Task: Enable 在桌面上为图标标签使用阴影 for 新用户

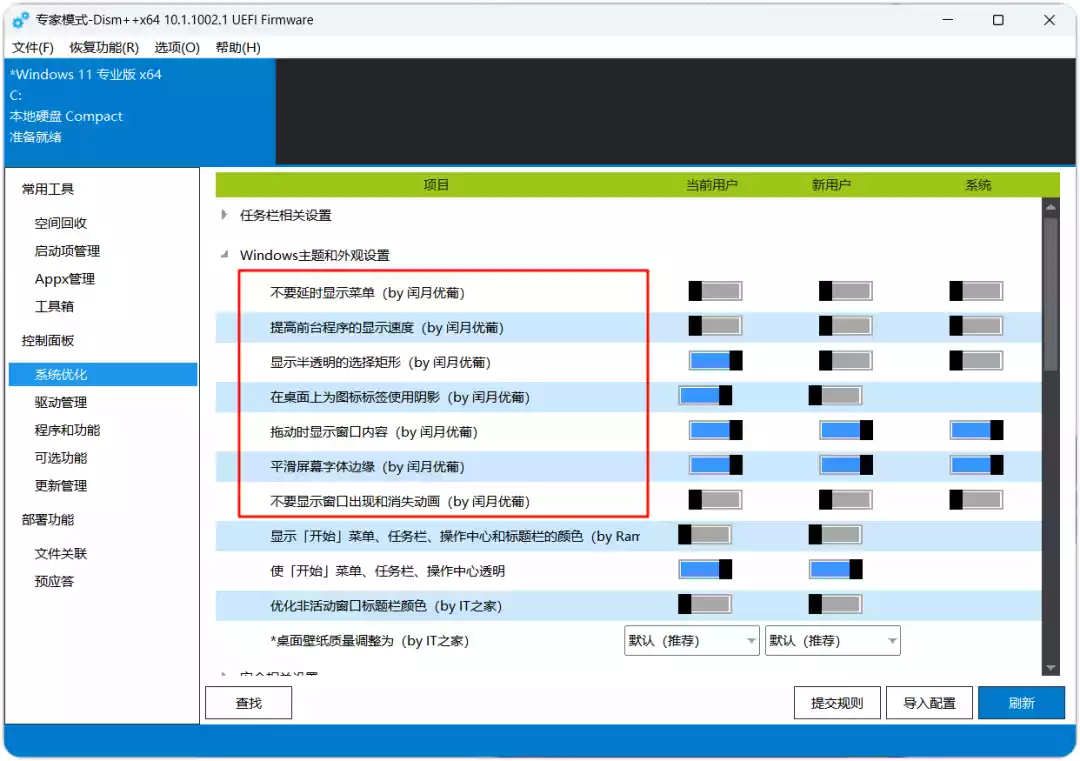Action: point(835,395)
